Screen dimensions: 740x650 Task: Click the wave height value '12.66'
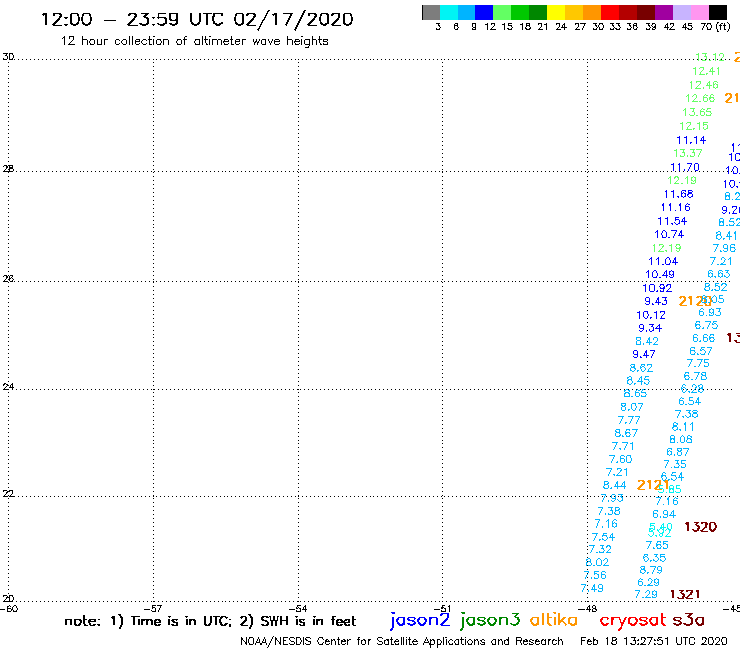[700, 98]
